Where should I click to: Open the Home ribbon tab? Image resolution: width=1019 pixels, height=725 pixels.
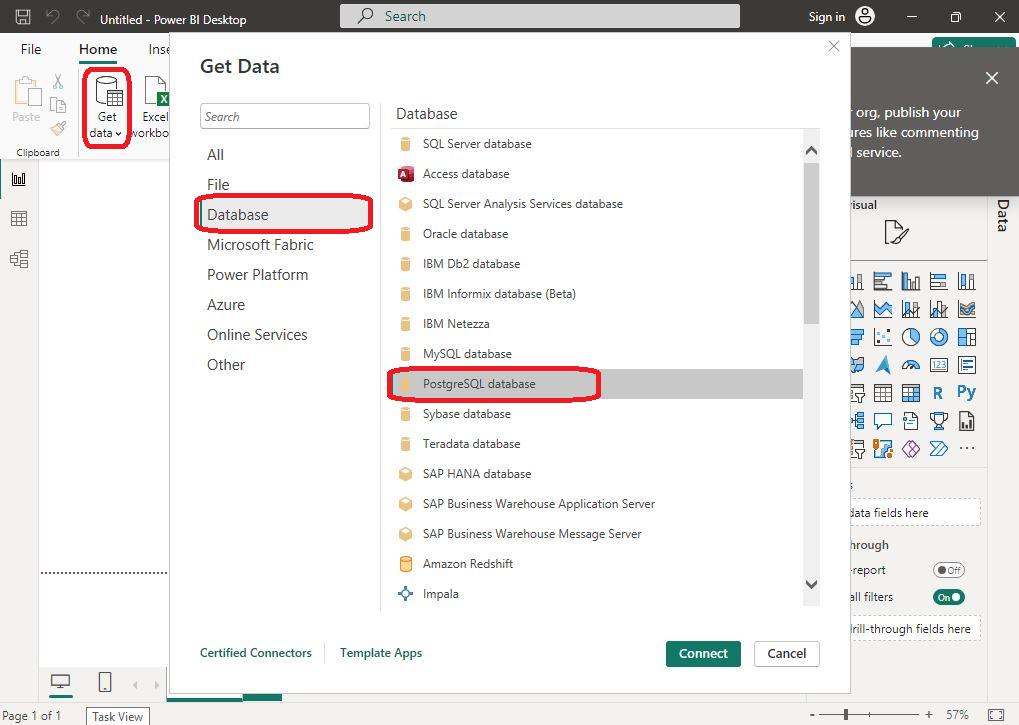tap(98, 49)
